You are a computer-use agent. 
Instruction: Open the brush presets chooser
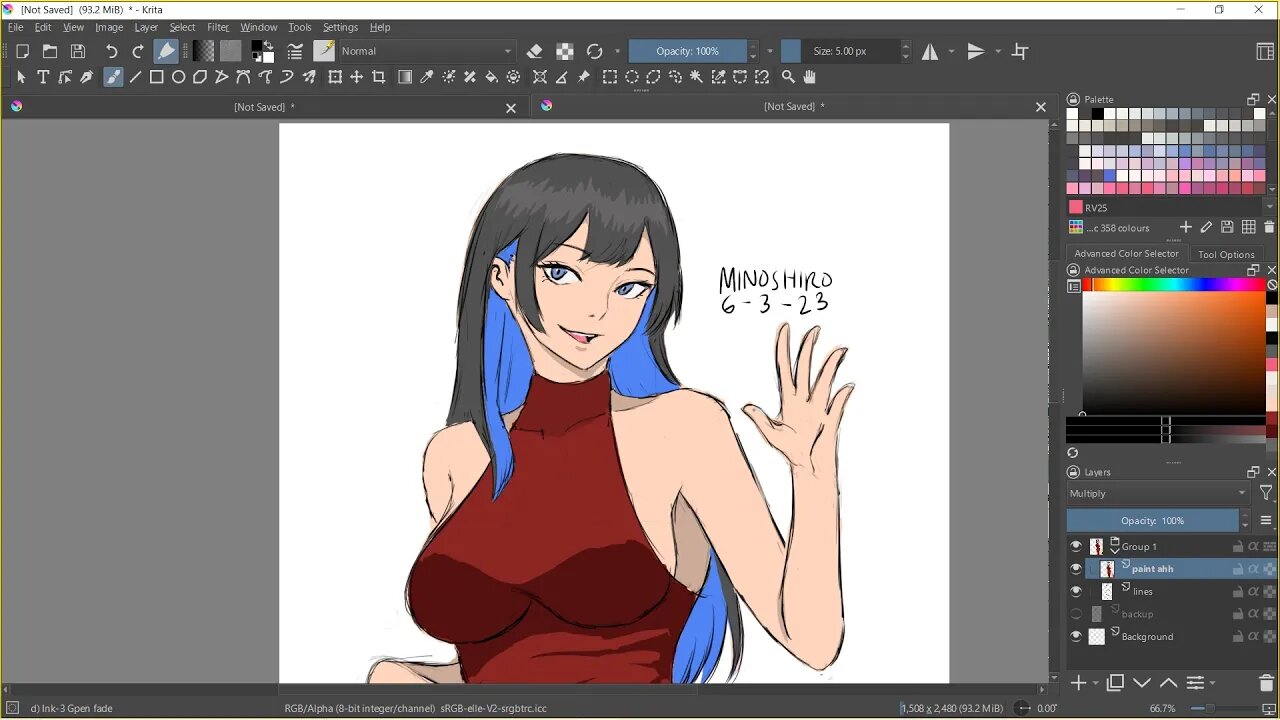[x=324, y=51]
